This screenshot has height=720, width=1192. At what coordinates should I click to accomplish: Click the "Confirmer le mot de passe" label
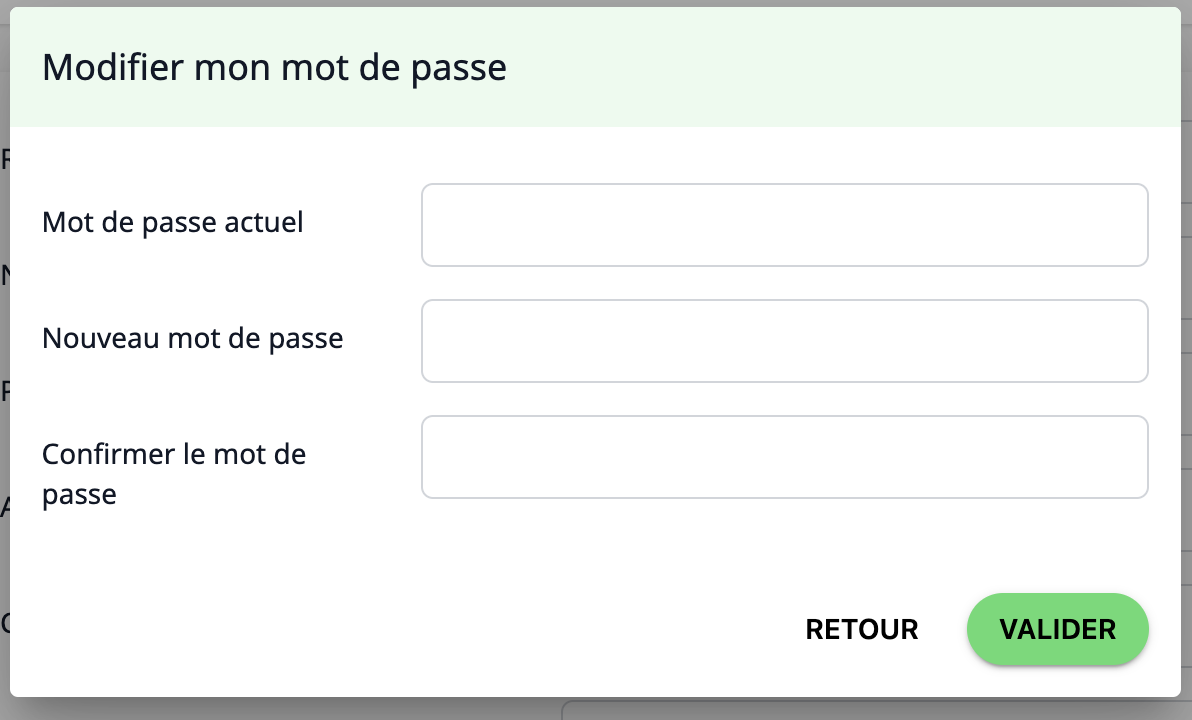tap(174, 474)
